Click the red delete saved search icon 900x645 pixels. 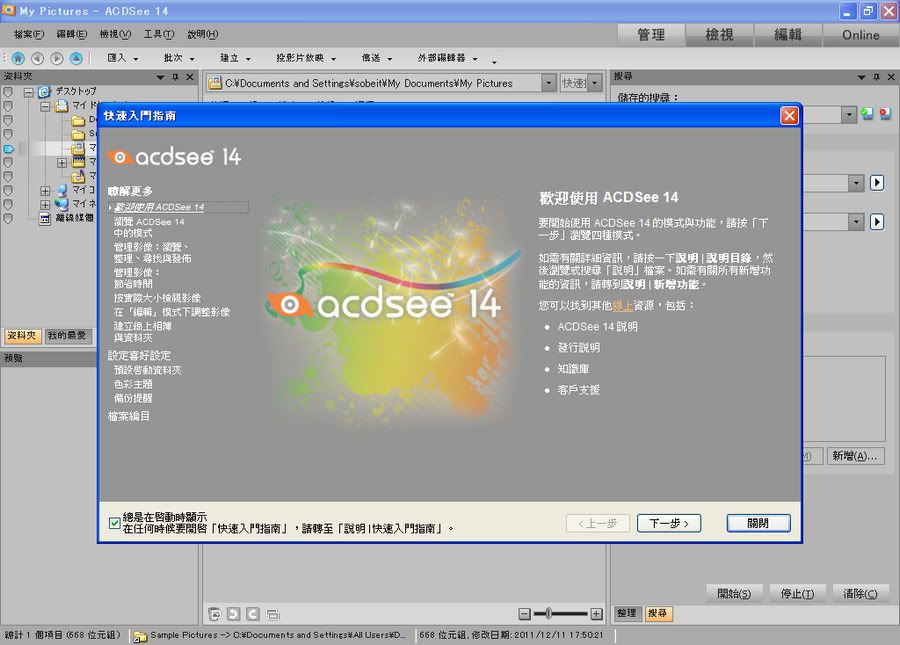(x=886, y=114)
